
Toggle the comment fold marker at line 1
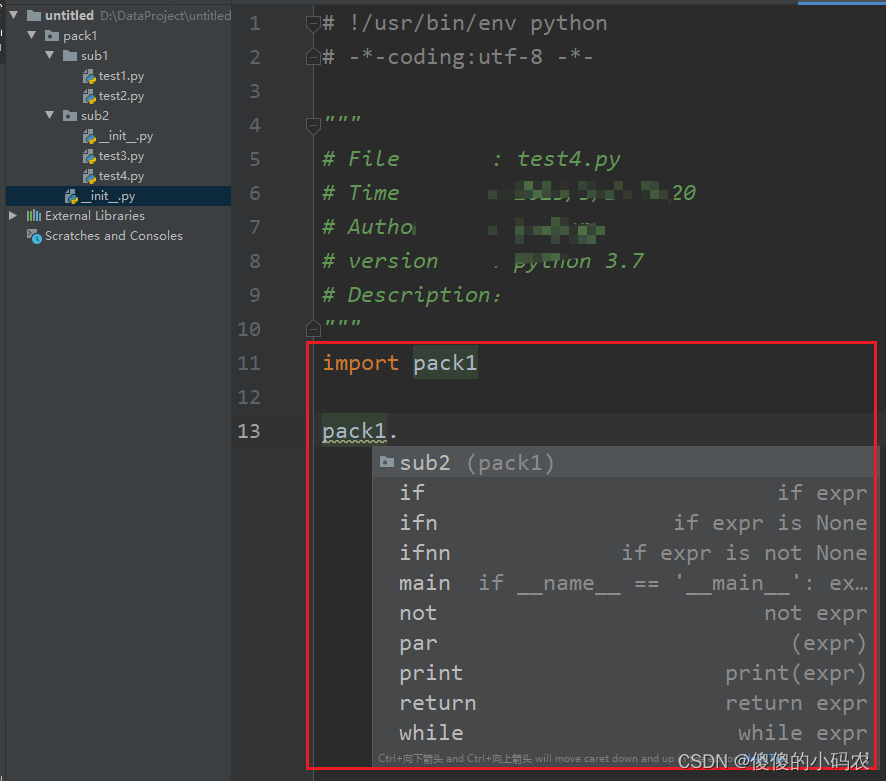coord(313,23)
